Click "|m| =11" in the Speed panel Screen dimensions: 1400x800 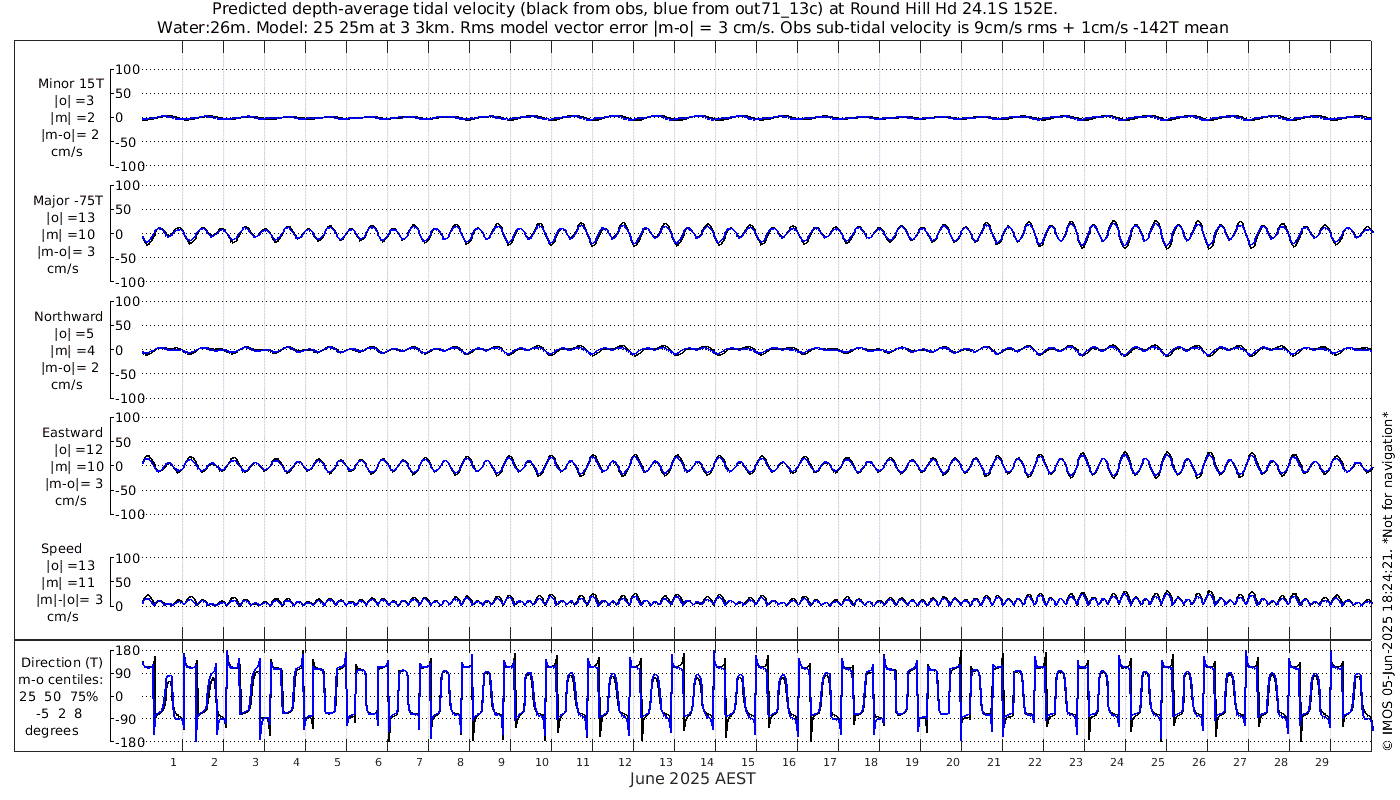click(69, 582)
